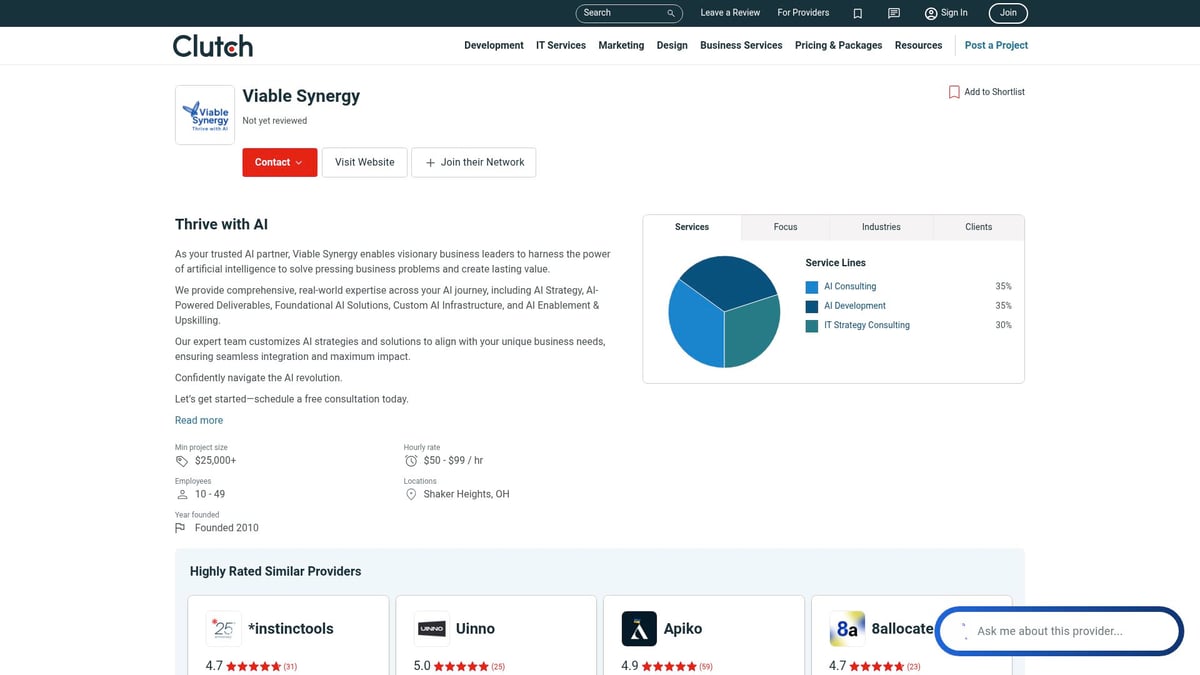This screenshot has height=675, width=1200.
Task: Click the AI Development legend link
Action: tap(855, 306)
